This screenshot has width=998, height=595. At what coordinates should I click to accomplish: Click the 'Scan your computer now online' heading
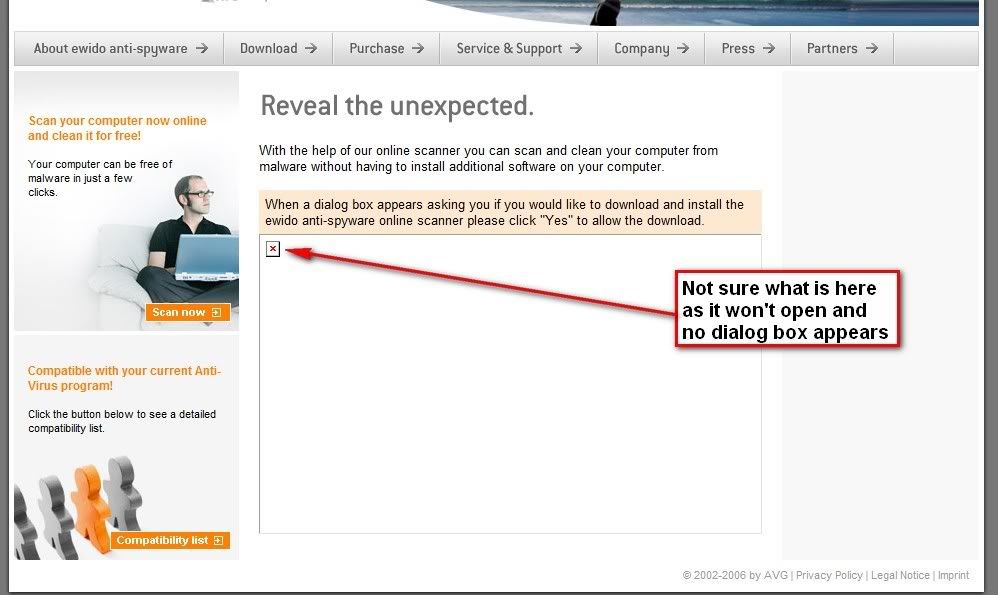pyautogui.click(x=117, y=128)
